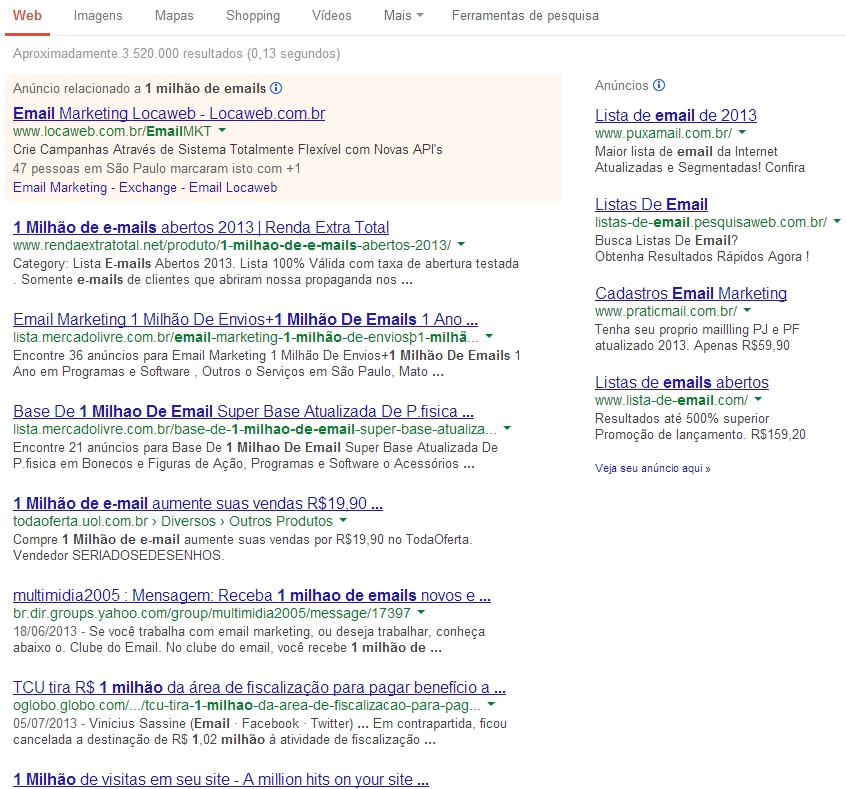Viewport: 846px width, 789px height.
Task: Open the TCU tira R$ 1 milhão news result
Action: coord(258,687)
